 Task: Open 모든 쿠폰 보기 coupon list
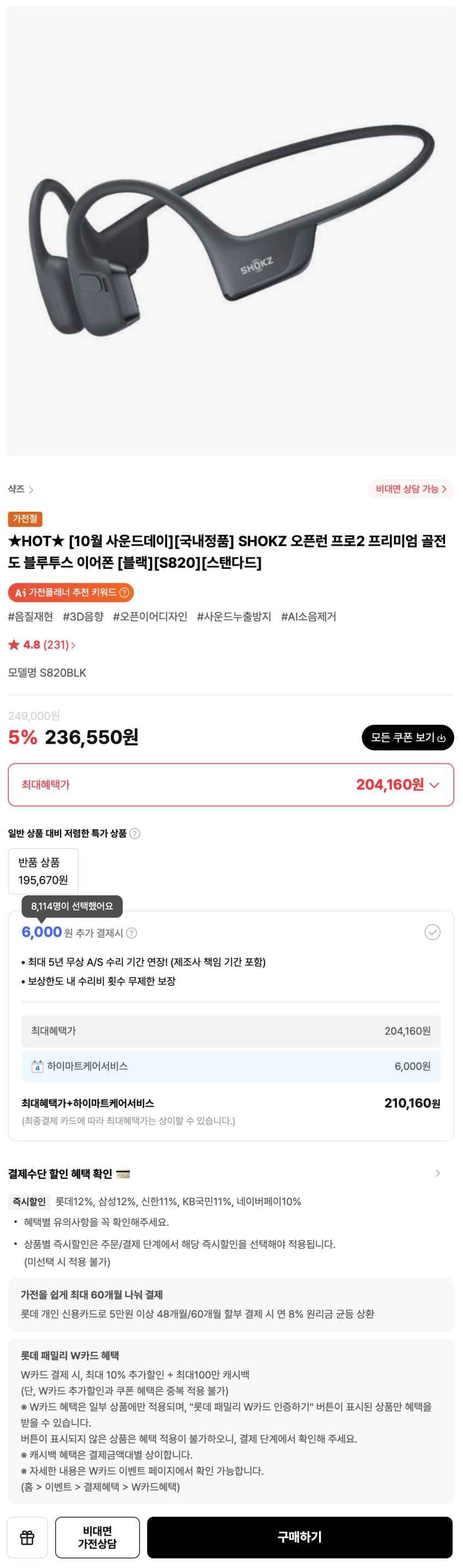coord(406,737)
